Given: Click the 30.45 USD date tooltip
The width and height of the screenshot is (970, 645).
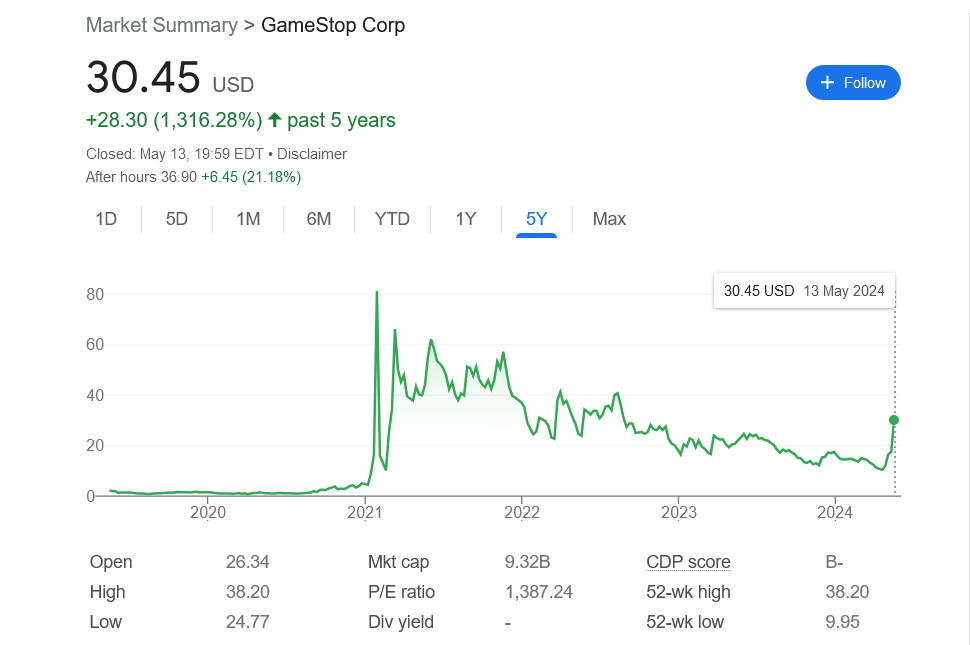Looking at the screenshot, I should (x=804, y=291).
